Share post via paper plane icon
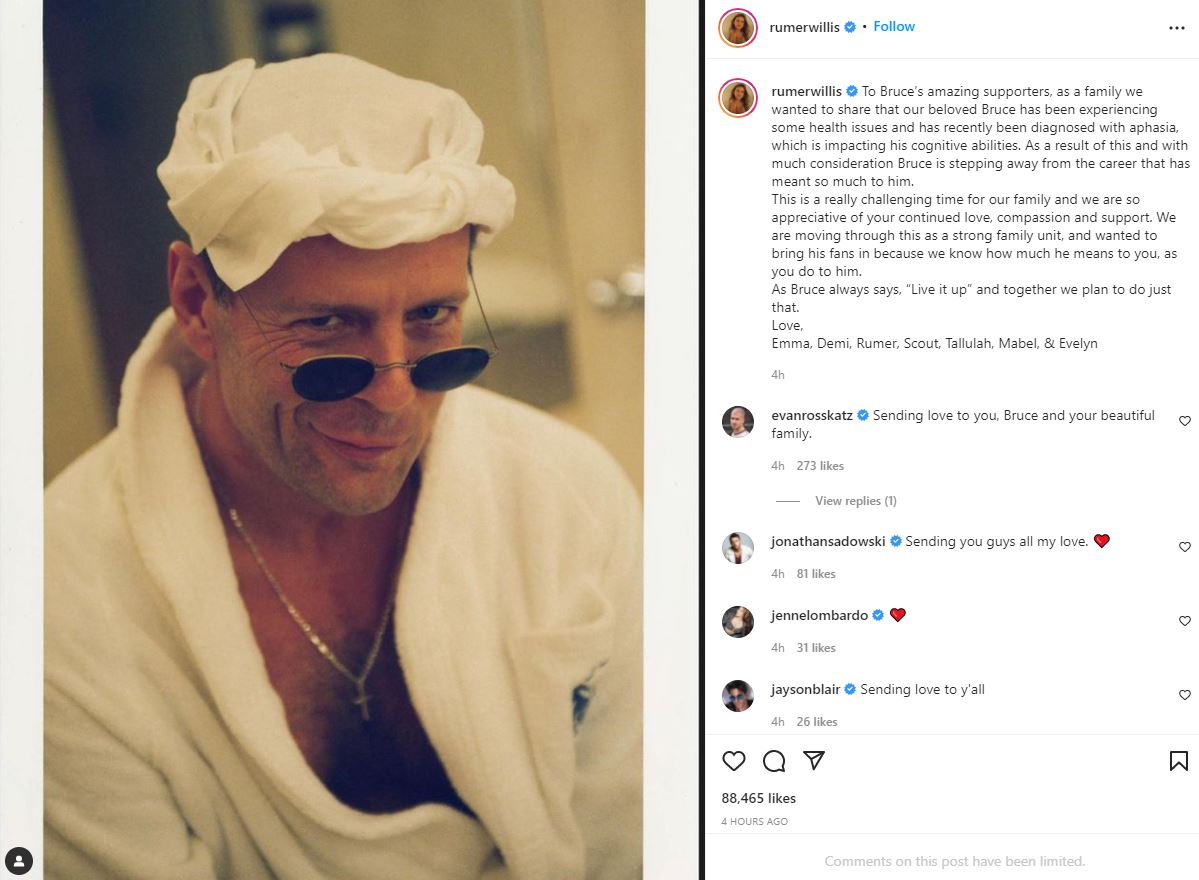Screen dimensions: 1199x880 [814, 760]
